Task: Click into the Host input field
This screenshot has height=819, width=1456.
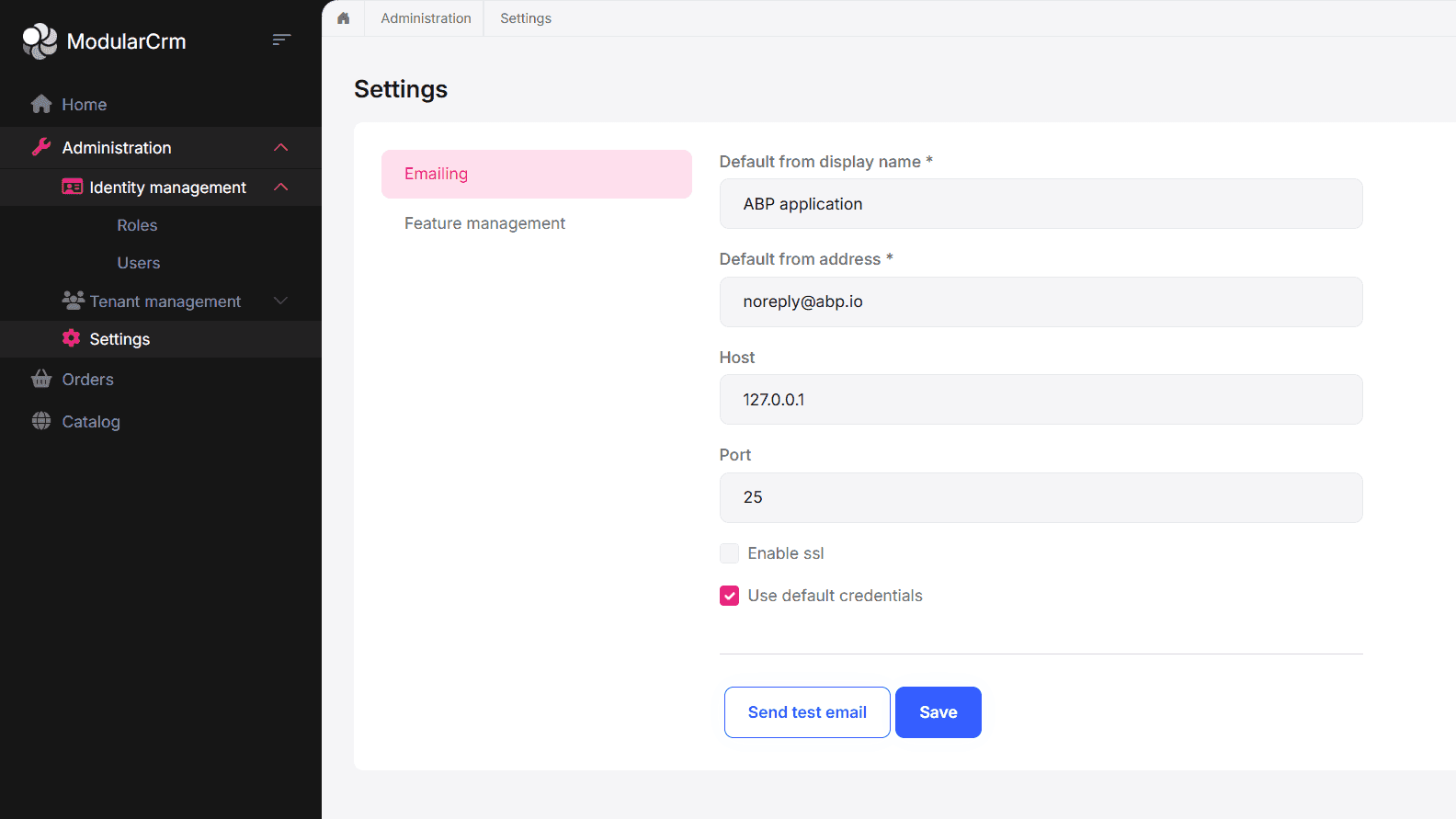Action: tap(1041, 400)
